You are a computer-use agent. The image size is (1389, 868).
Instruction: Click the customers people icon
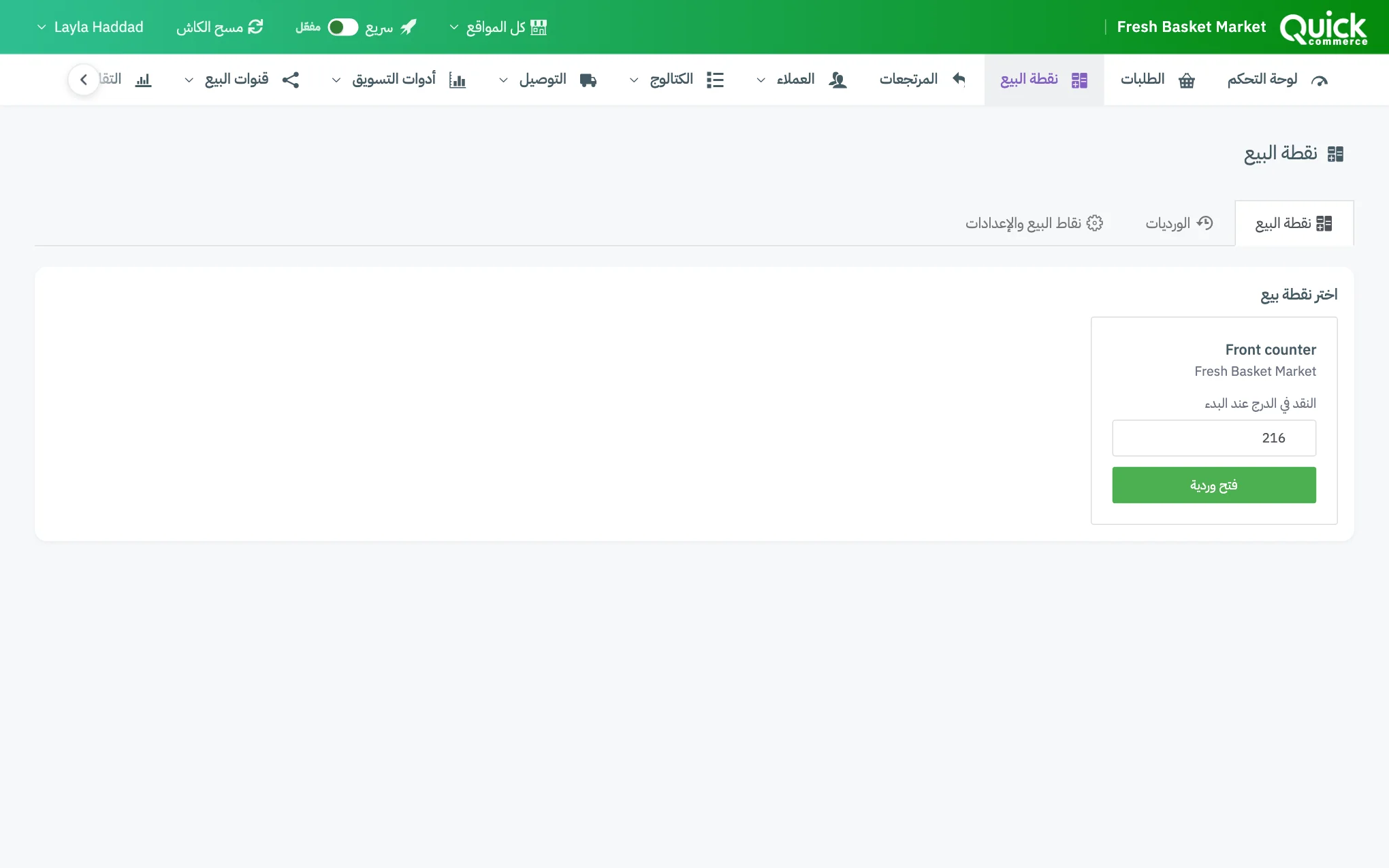(837, 80)
